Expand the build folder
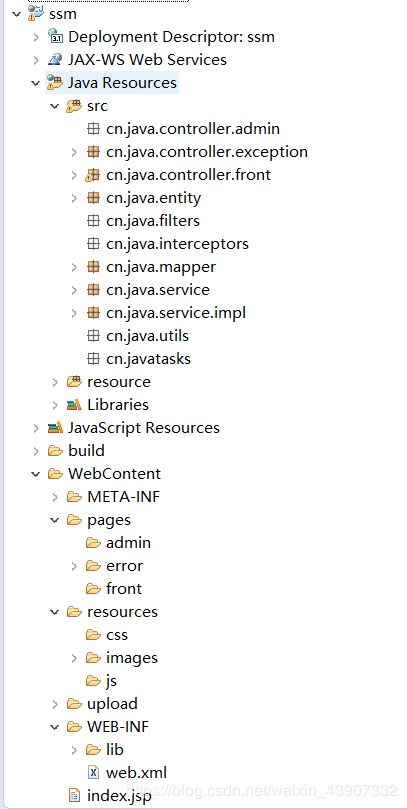 (x=36, y=451)
